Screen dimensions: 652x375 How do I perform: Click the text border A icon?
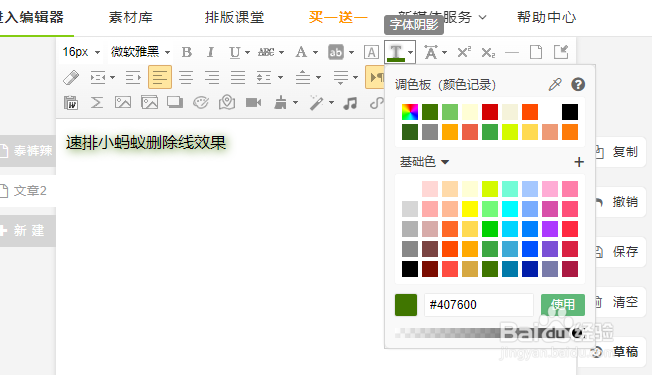tap(371, 52)
